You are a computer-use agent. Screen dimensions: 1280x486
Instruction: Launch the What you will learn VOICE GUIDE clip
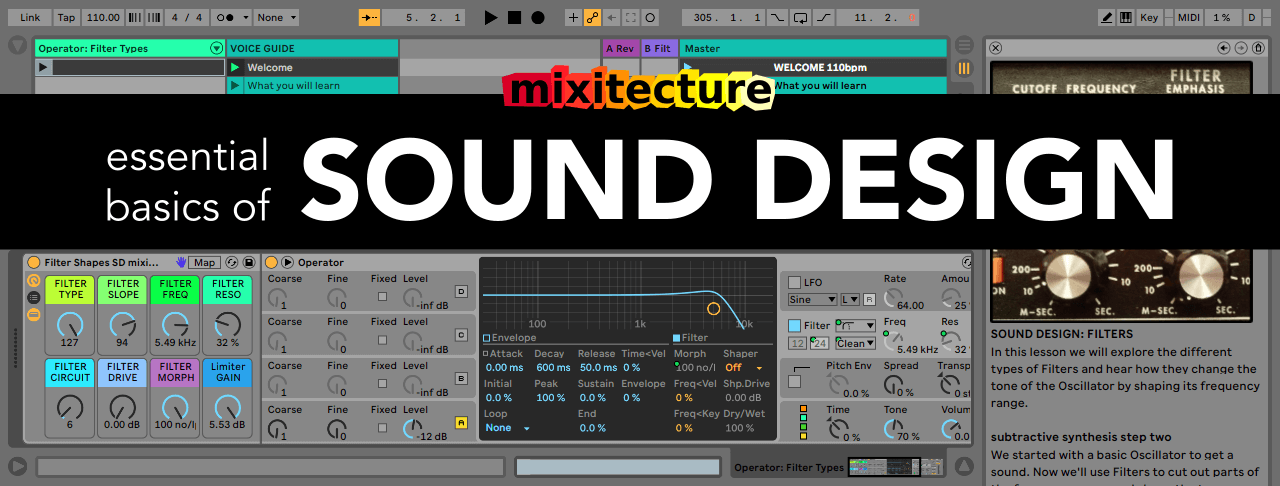point(236,85)
